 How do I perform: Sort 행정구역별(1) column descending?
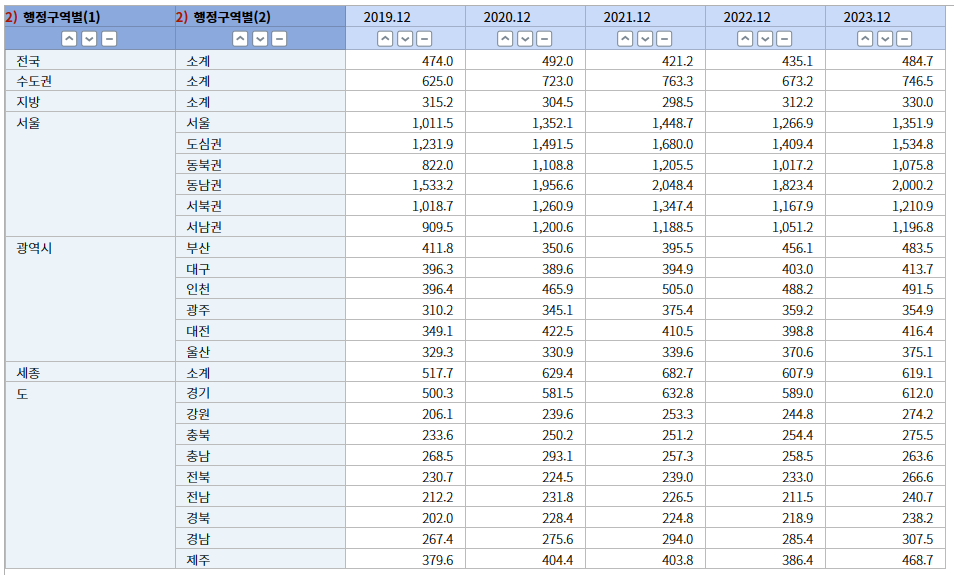pos(89,39)
